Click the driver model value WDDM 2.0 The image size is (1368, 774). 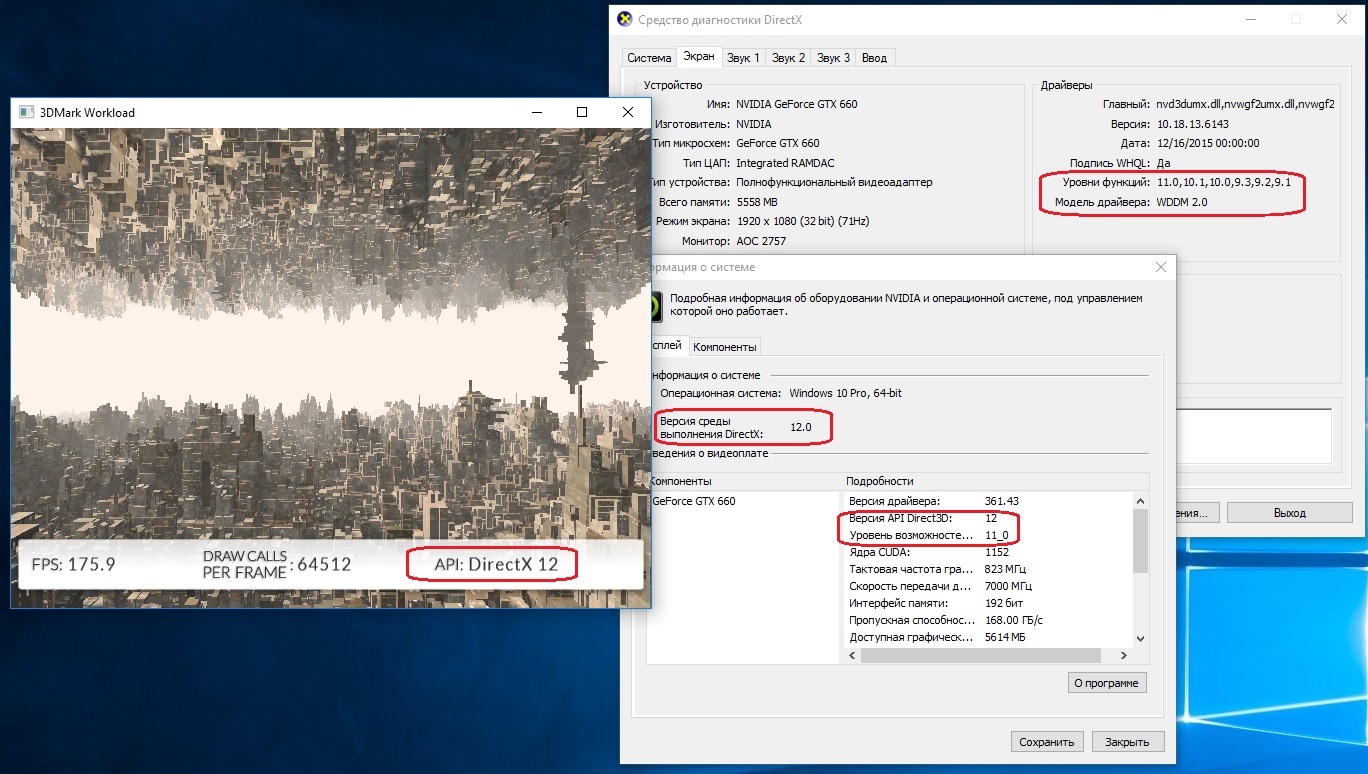[1184, 203]
